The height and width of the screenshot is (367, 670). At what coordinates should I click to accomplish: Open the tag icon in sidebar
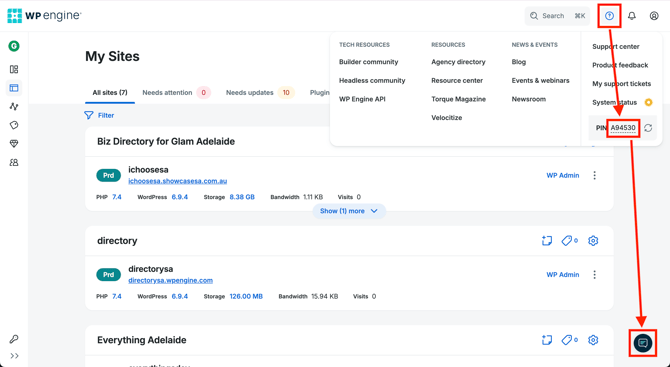14,125
